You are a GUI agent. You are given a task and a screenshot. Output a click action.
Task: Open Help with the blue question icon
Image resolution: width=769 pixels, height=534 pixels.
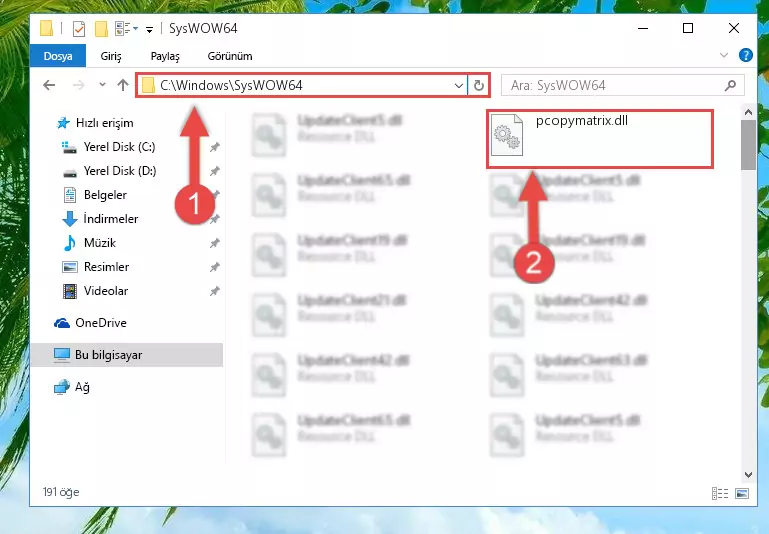(x=745, y=55)
